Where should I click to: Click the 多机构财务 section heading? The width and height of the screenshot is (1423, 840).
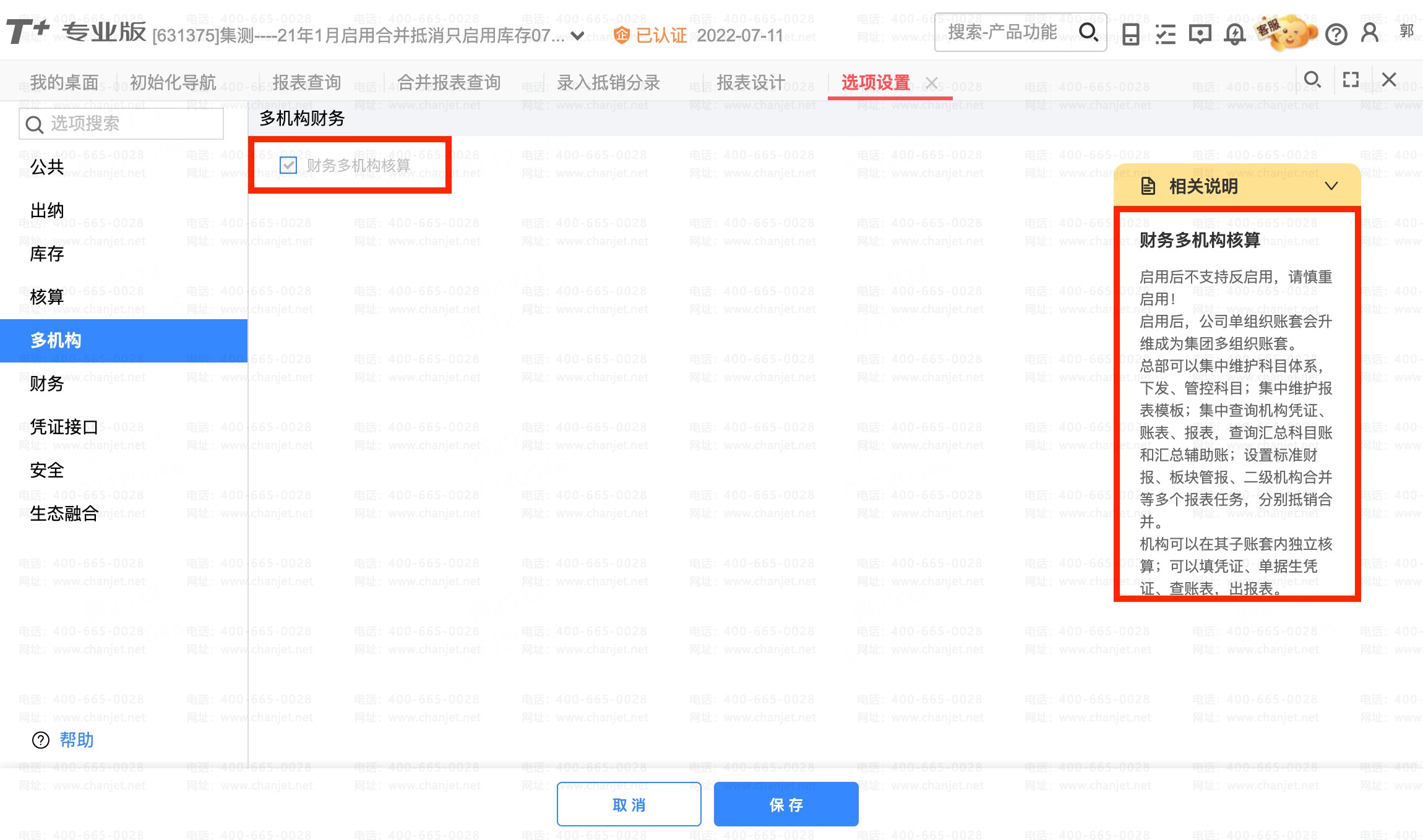[302, 118]
